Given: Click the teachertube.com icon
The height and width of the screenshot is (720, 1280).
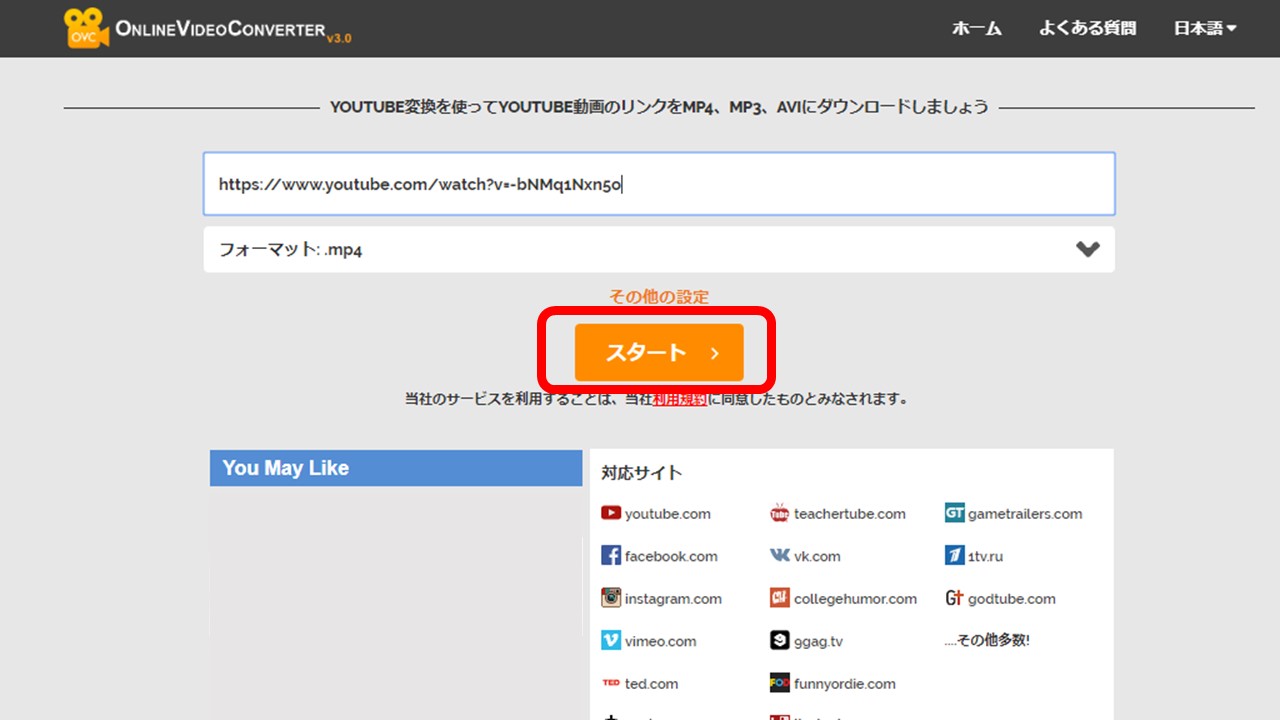Looking at the screenshot, I should click(779, 513).
